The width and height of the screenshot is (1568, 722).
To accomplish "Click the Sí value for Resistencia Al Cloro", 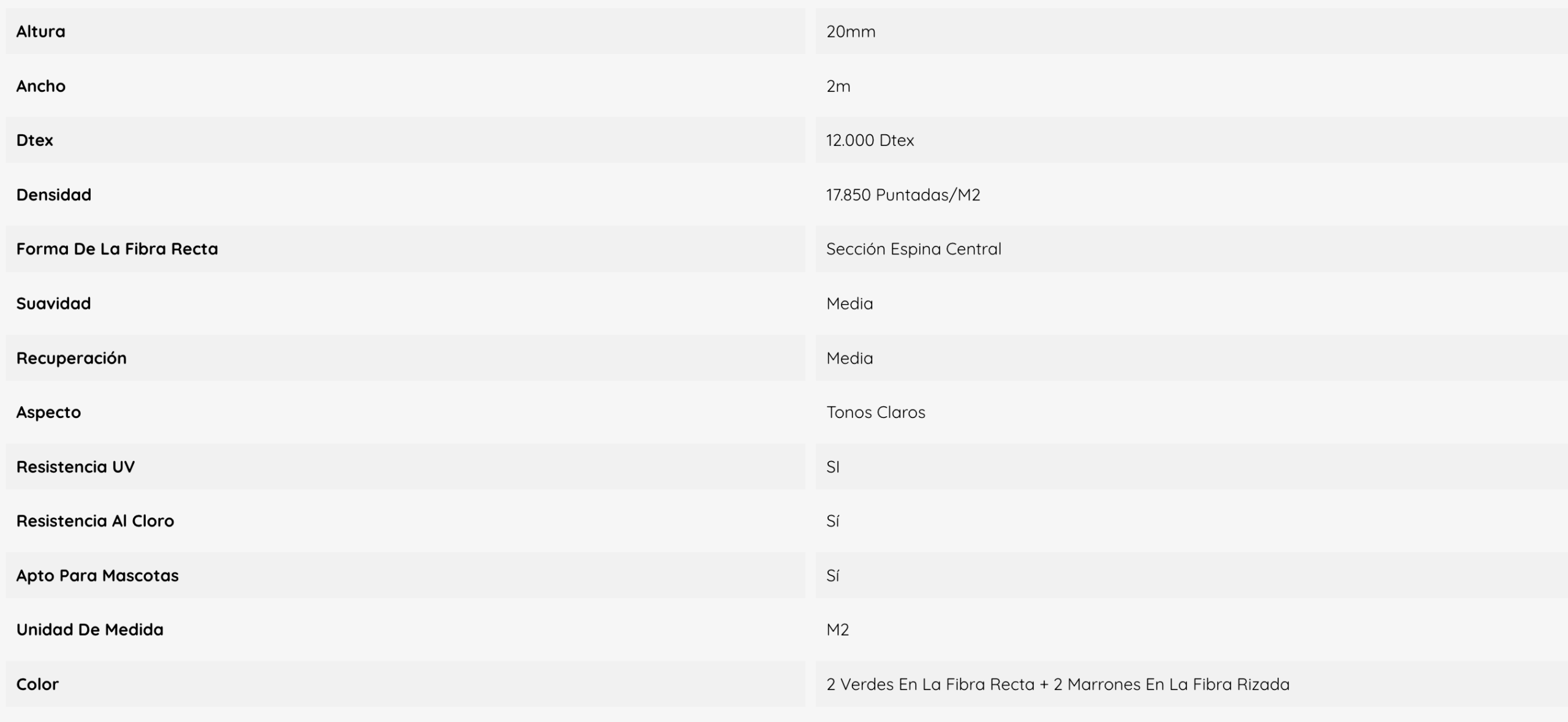I will tap(833, 521).
